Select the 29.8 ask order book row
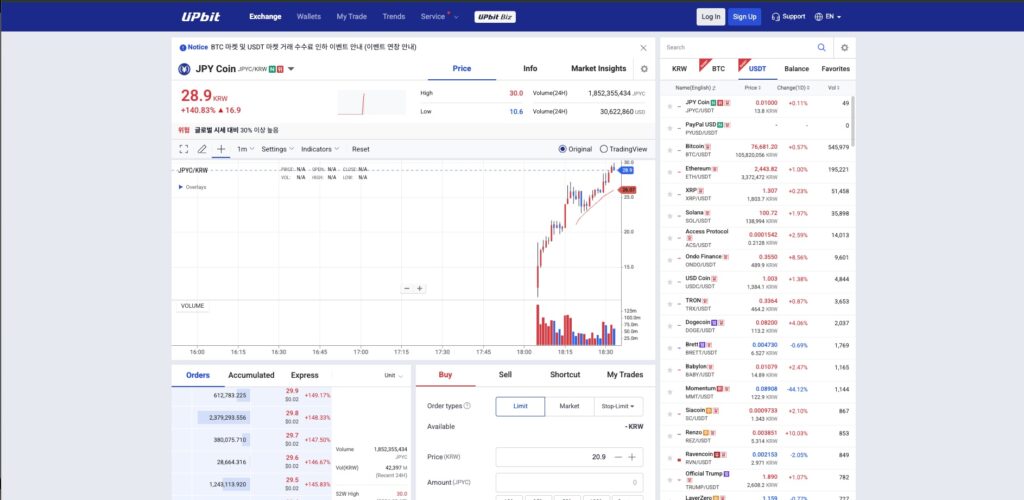This screenshot has height=500, width=1024. click(251, 417)
